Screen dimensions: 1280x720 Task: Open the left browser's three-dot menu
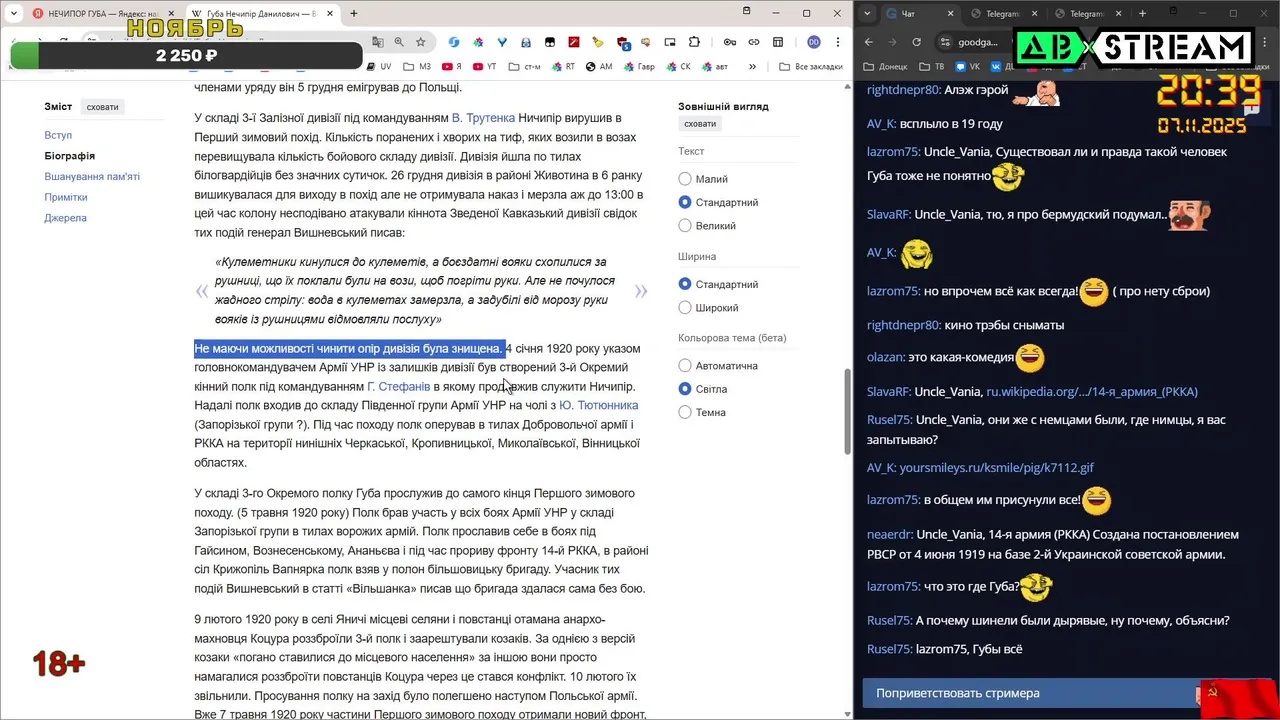coord(836,42)
